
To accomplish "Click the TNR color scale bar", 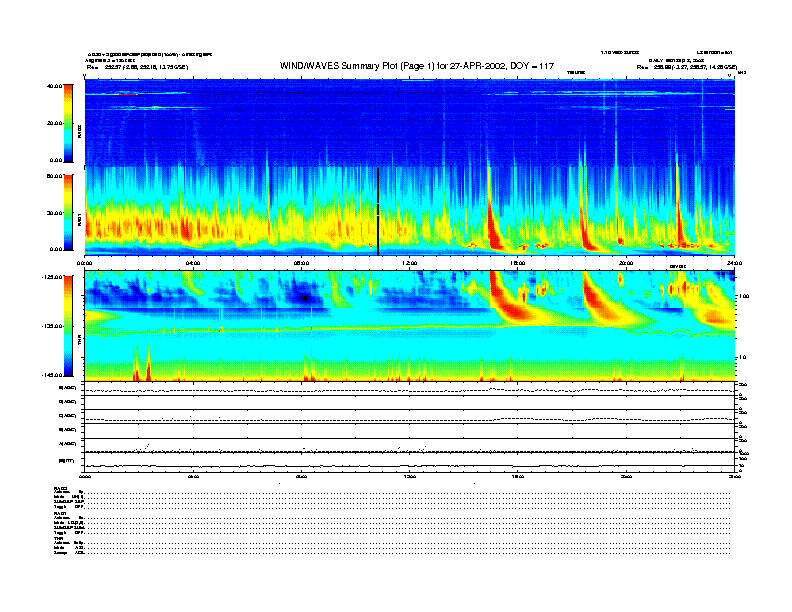I will coord(68,326).
